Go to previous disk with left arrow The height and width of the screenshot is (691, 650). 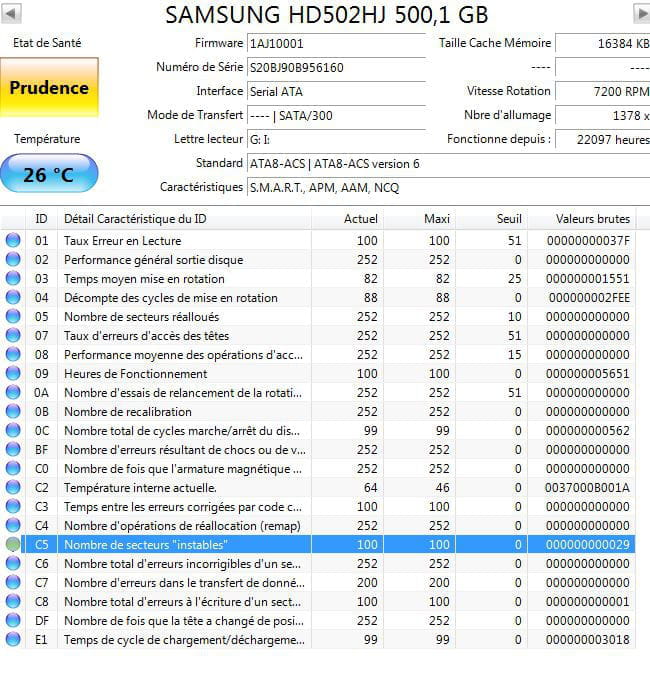11,13
